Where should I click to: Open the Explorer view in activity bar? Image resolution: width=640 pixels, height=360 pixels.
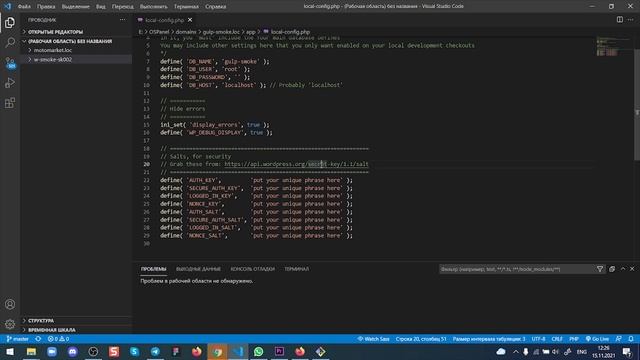click(x=10, y=22)
